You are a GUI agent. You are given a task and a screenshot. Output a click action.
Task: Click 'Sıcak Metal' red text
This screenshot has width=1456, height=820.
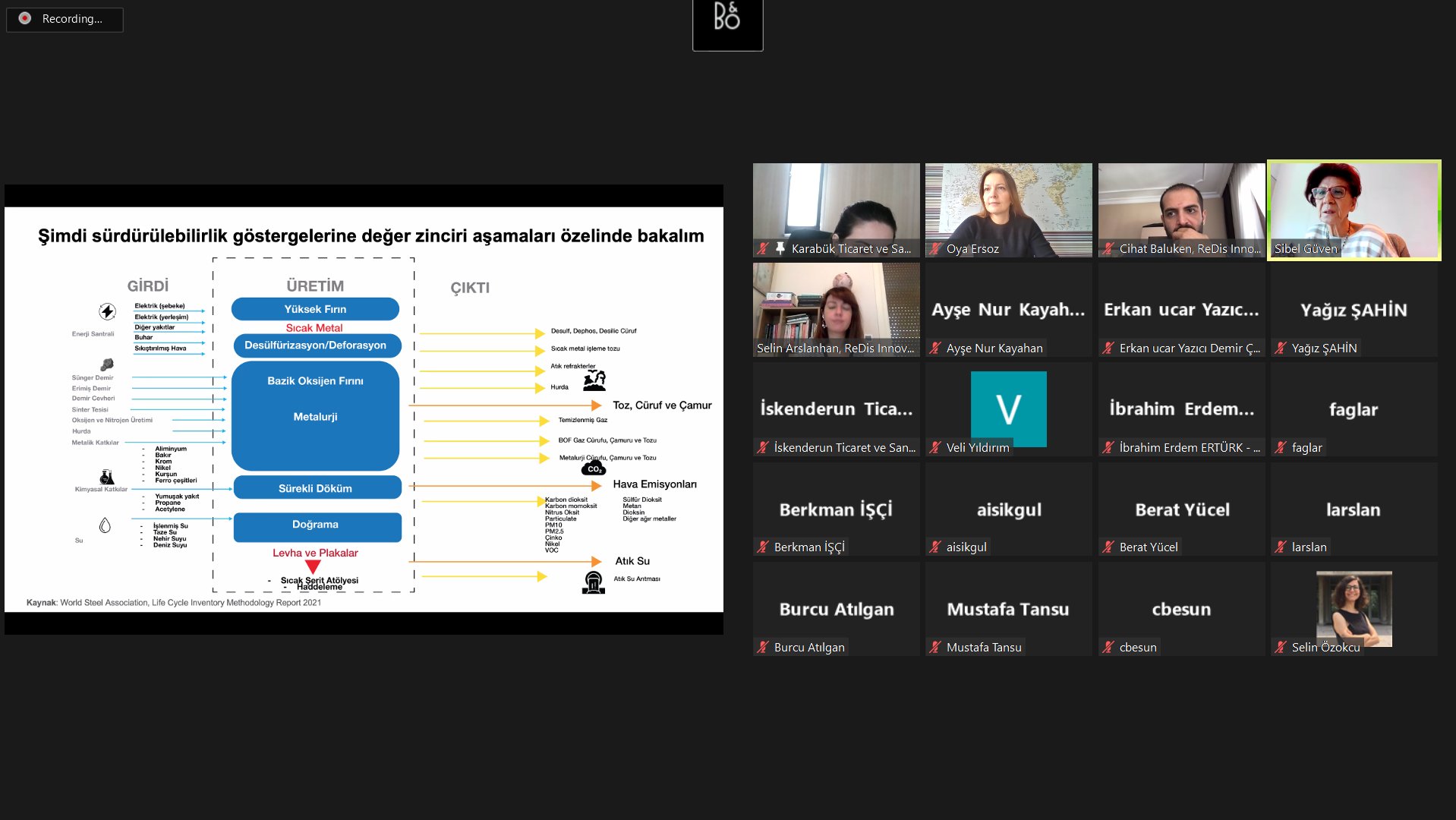pyautogui.click(x=314, y=328)
